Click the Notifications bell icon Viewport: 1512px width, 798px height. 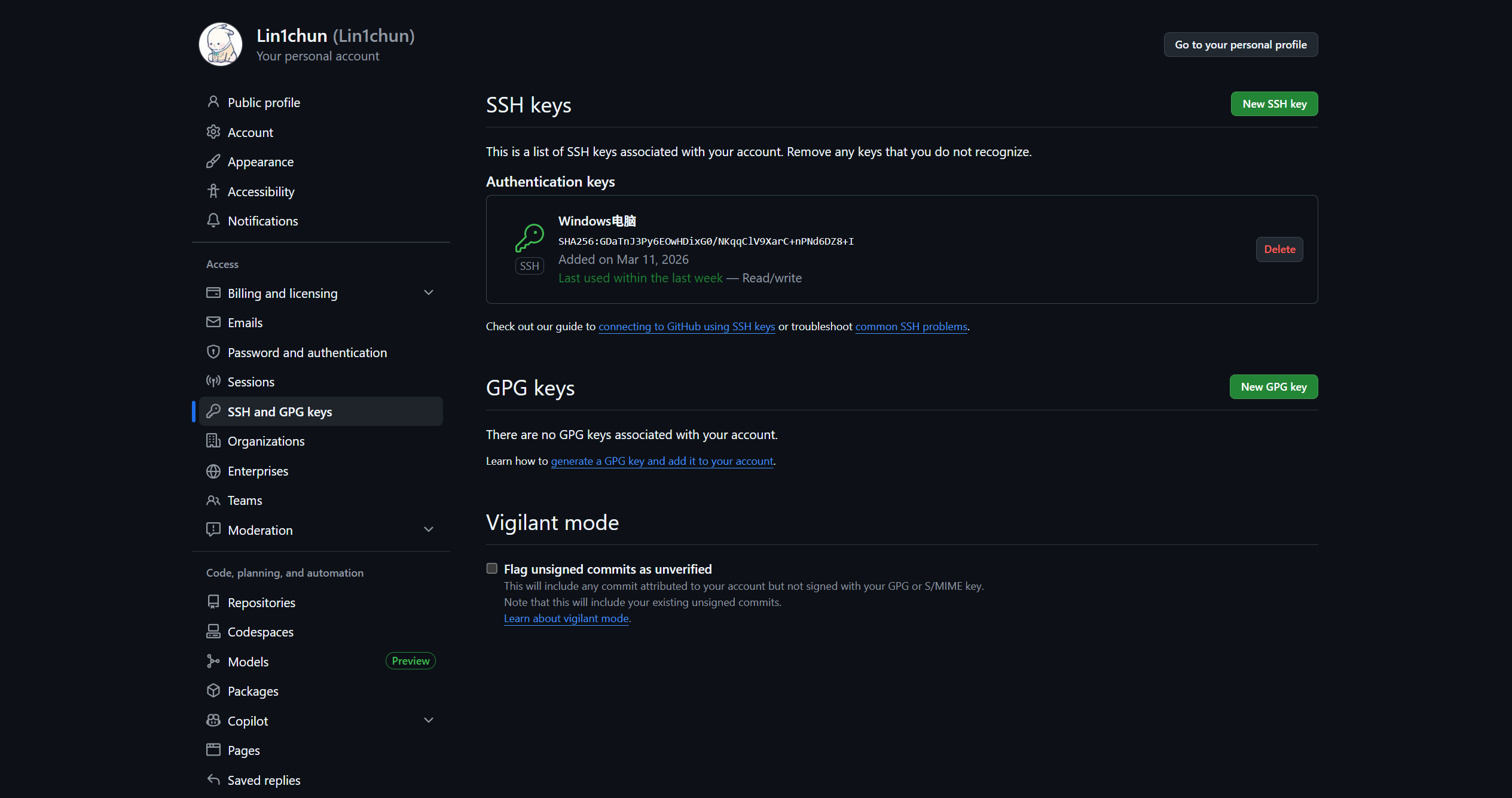coord(213,221)
